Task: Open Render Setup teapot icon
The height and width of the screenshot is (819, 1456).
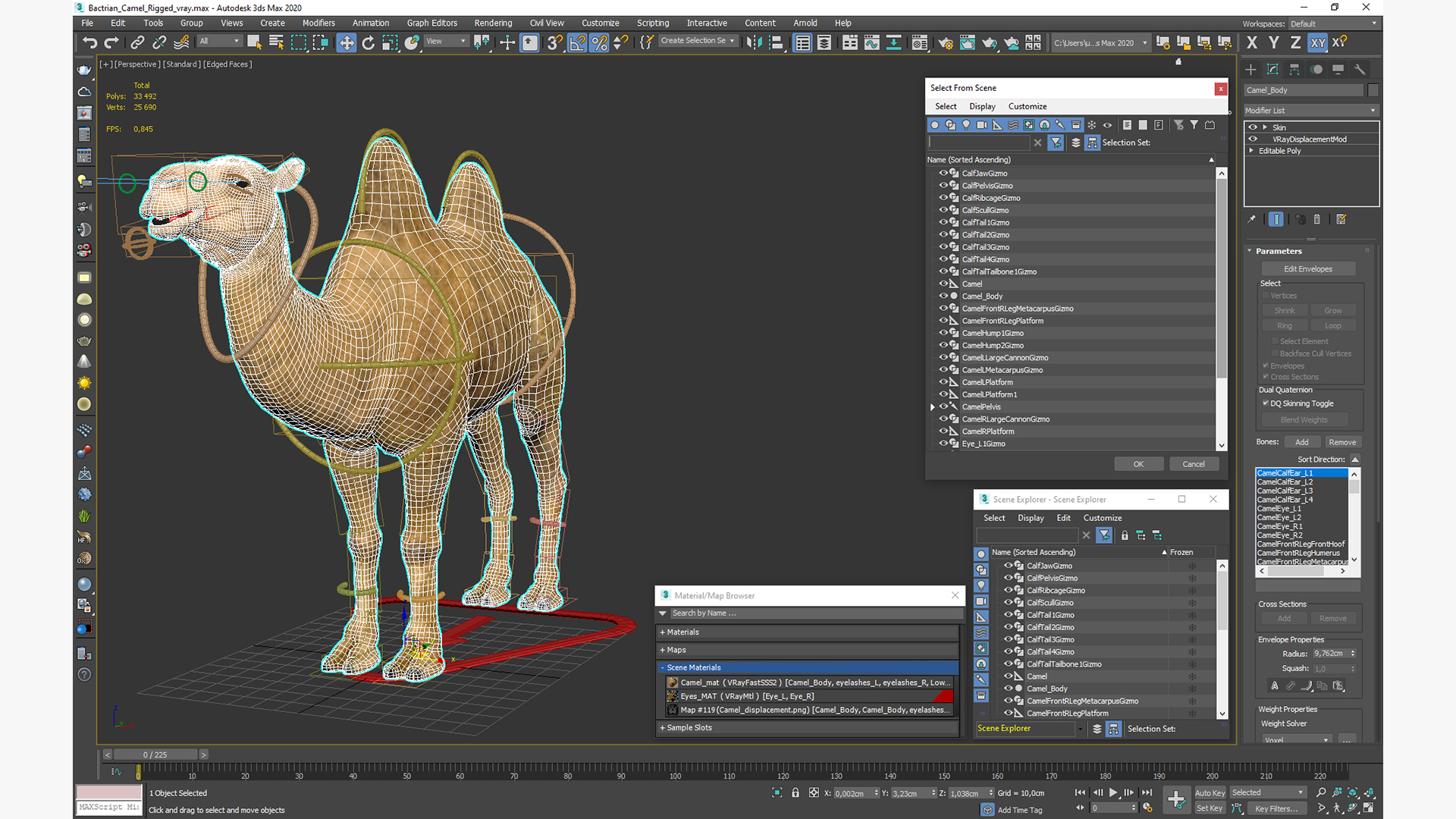Action: [x=946, y=42]
